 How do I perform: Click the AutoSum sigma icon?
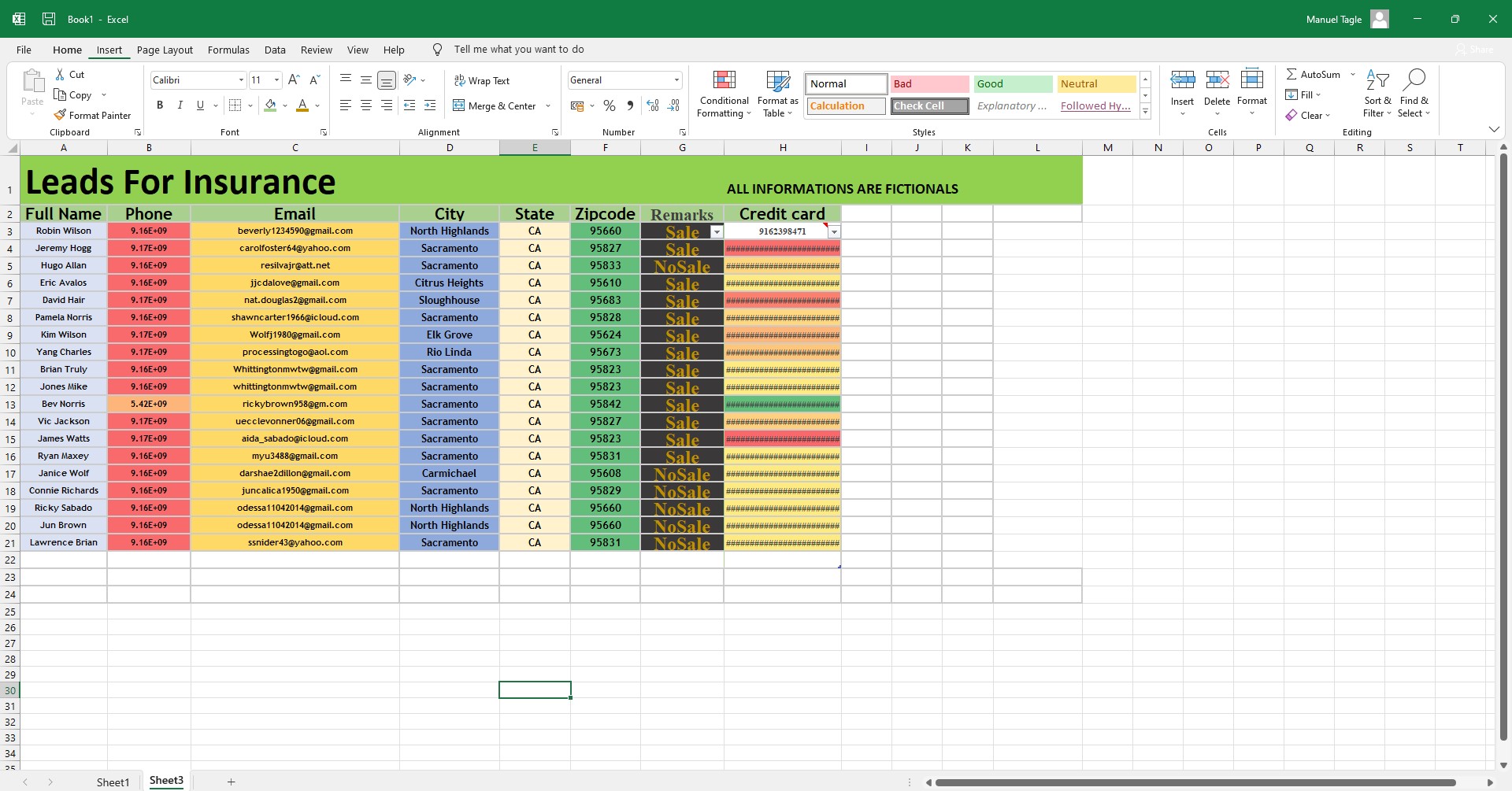tap(1291, 74)
